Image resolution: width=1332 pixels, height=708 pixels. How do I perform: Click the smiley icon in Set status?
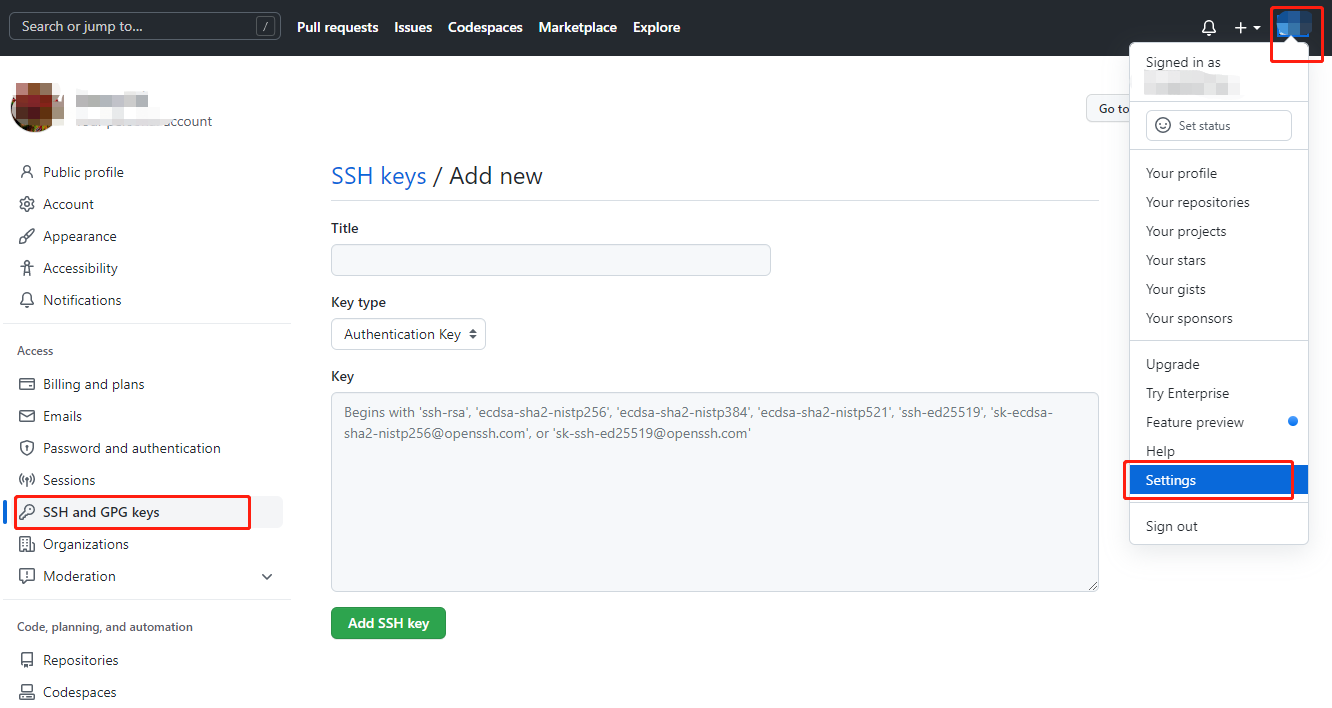(x=1163, y=125)
